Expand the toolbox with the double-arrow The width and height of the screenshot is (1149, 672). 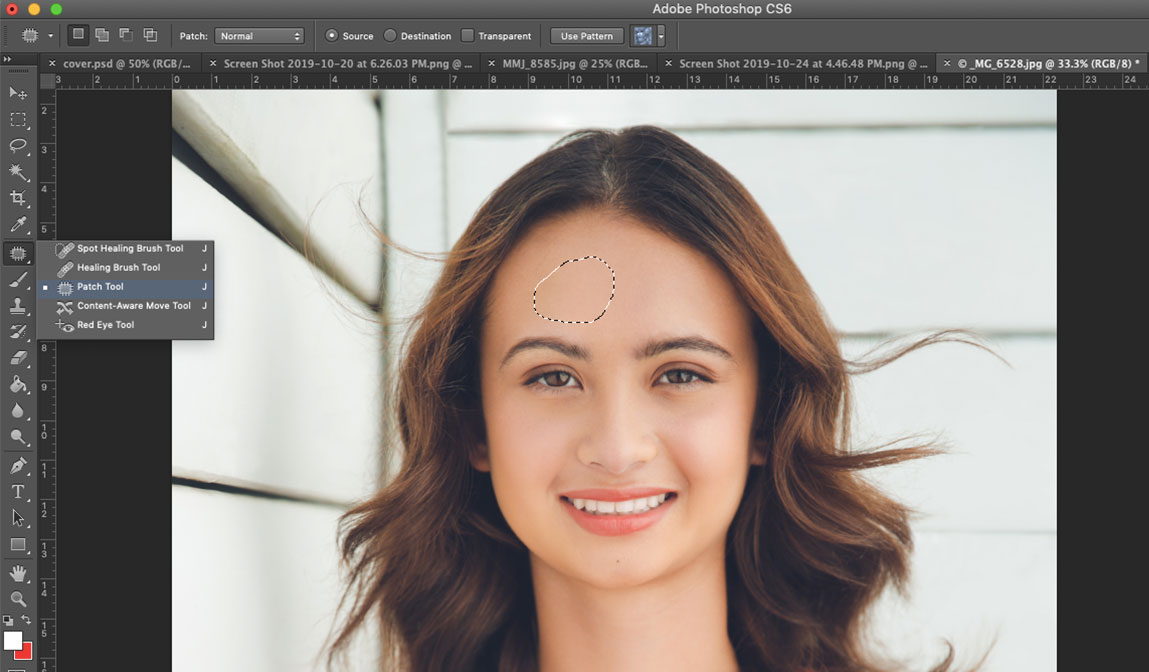[7, 59]
